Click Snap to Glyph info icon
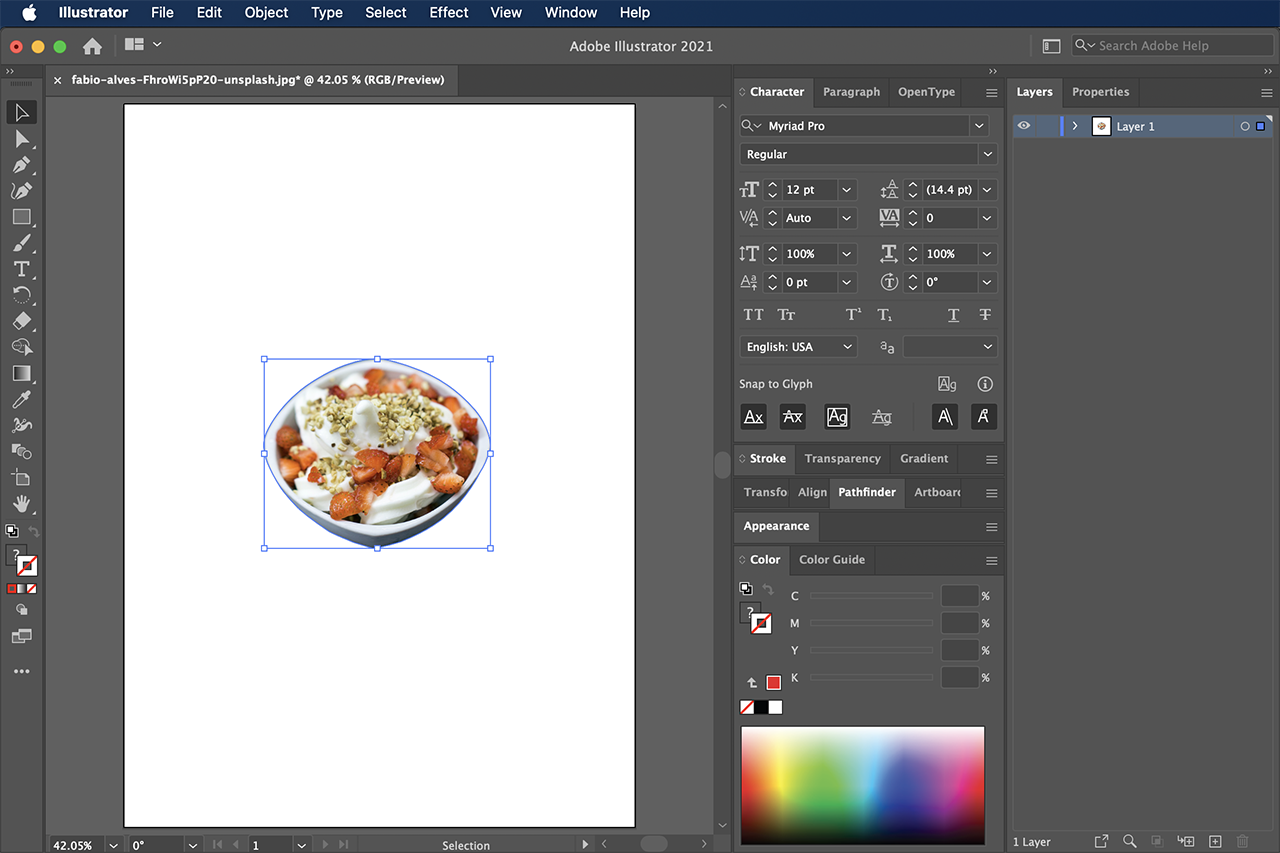This screenshot has height=853, width=1280. click(x=985, y=384)
